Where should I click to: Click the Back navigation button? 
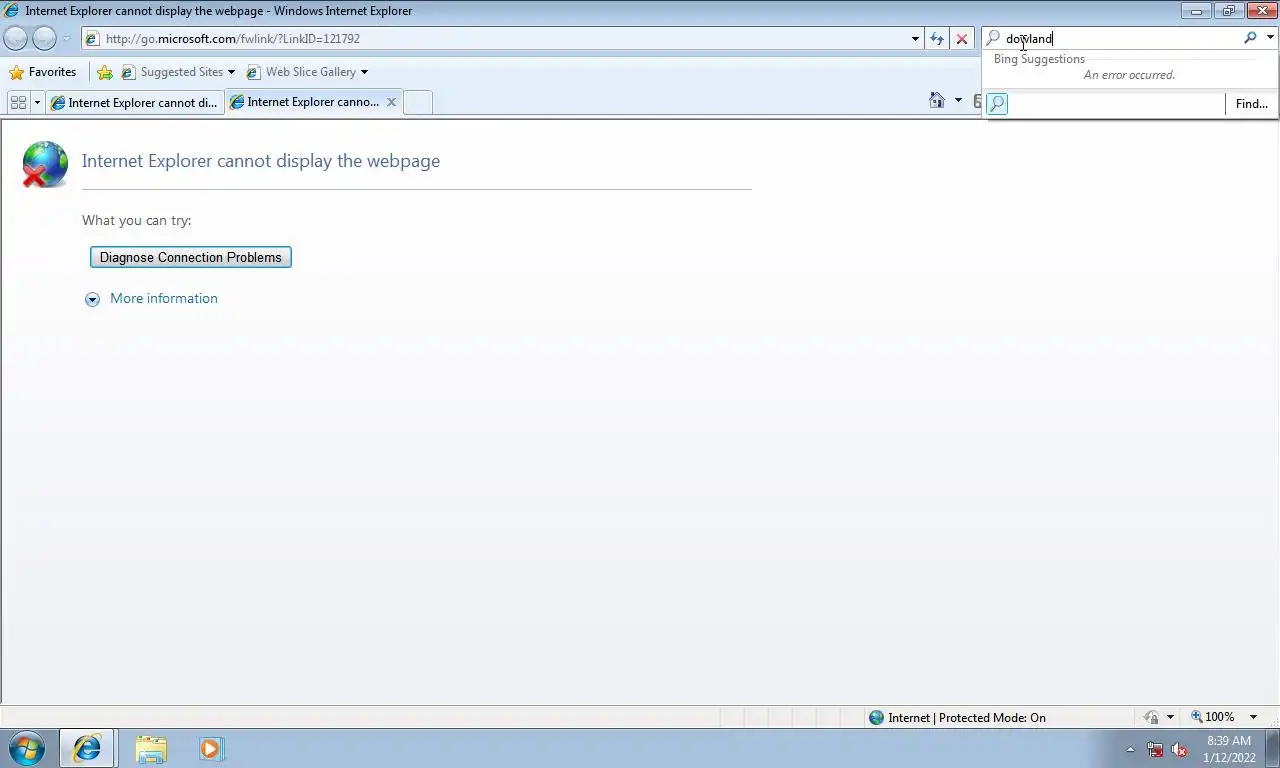point(15,38)
